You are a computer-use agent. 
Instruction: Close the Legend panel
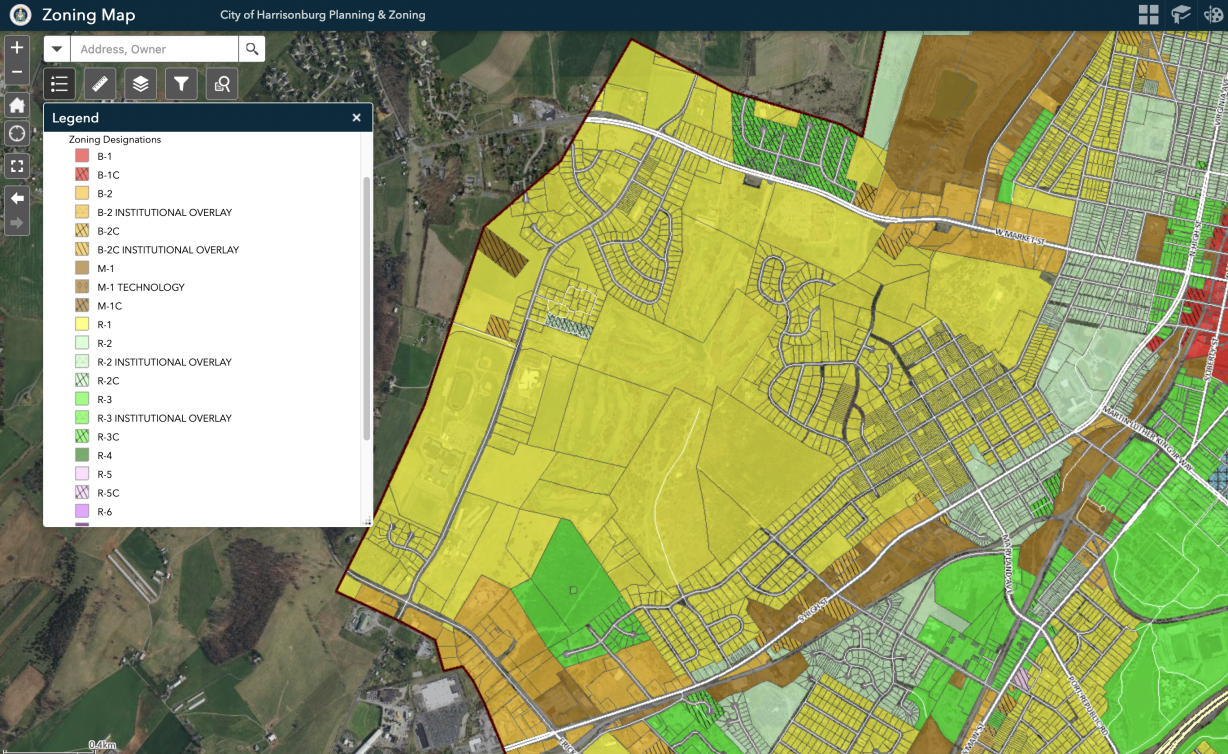356,118
